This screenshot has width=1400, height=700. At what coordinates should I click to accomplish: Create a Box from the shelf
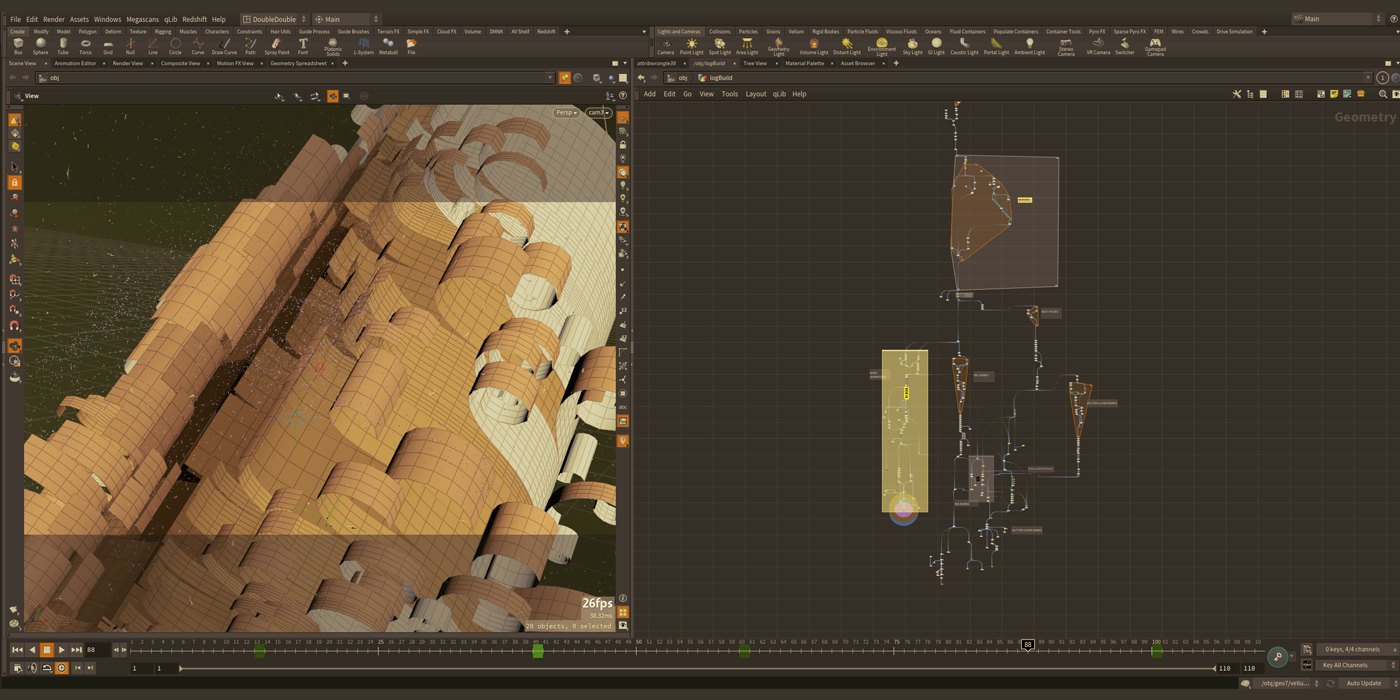(17, 46)
